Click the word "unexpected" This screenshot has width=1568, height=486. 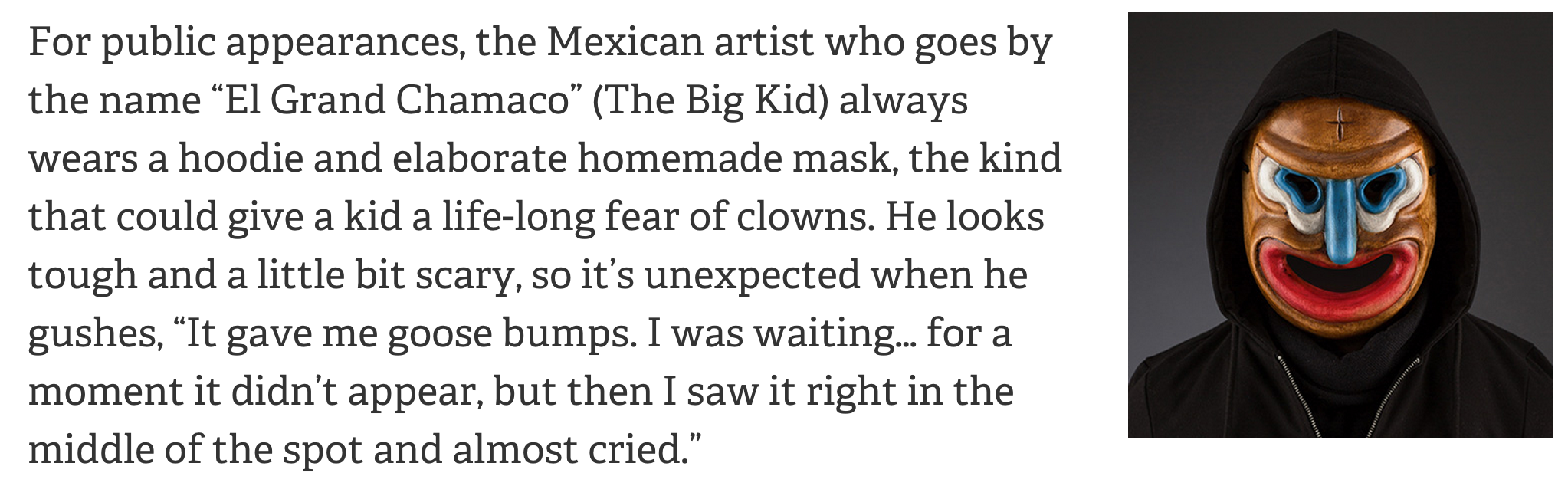751,275
